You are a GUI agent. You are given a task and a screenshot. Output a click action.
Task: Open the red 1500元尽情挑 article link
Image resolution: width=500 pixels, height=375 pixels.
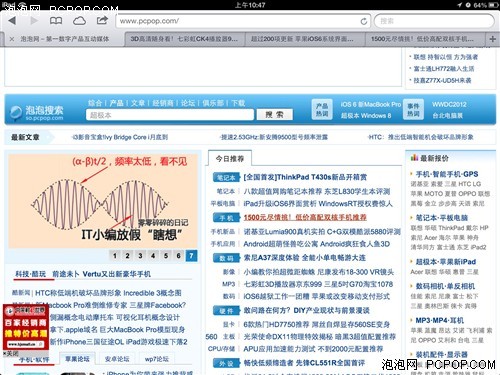(x=305, y=217)
